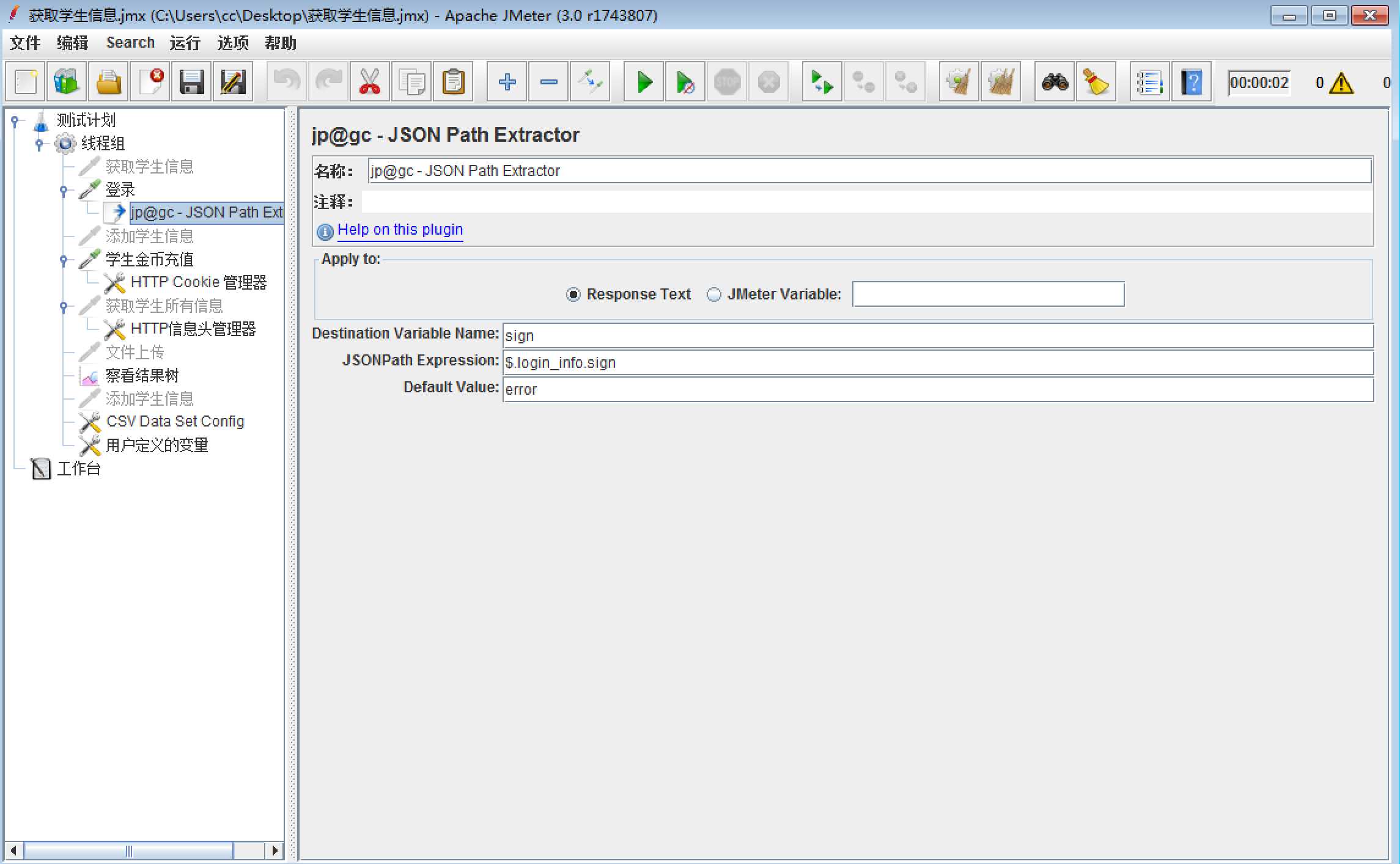Select jp@gc - JSON Path Extractor tree node
Viewport: 1400px width, 864px height.
[206, 213]
